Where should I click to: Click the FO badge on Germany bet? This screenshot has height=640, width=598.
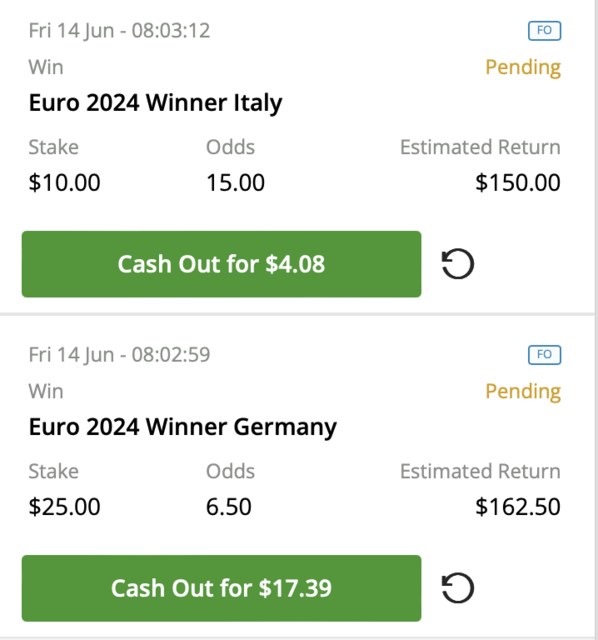coord(545,355)
